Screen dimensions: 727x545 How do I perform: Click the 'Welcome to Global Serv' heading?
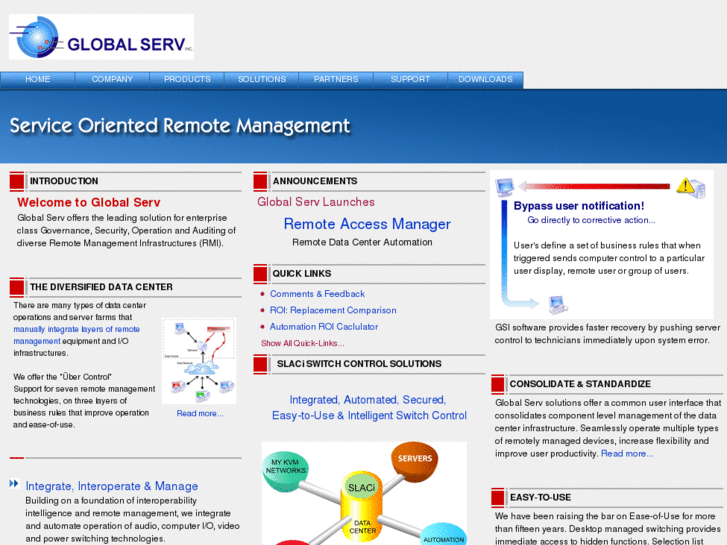coord(89,203)
